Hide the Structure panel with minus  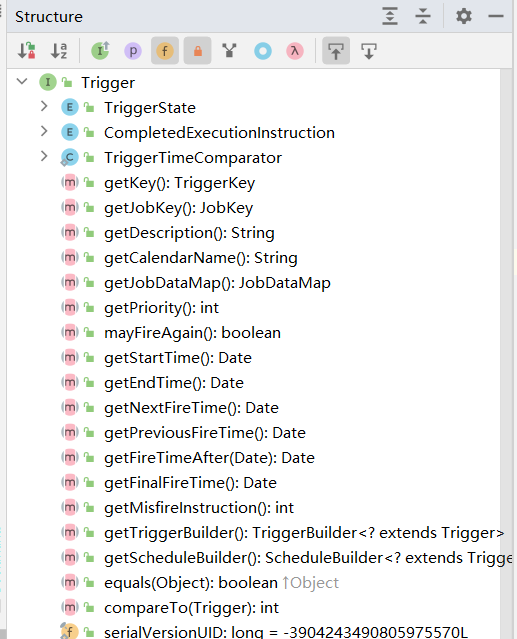pos(496,16)
